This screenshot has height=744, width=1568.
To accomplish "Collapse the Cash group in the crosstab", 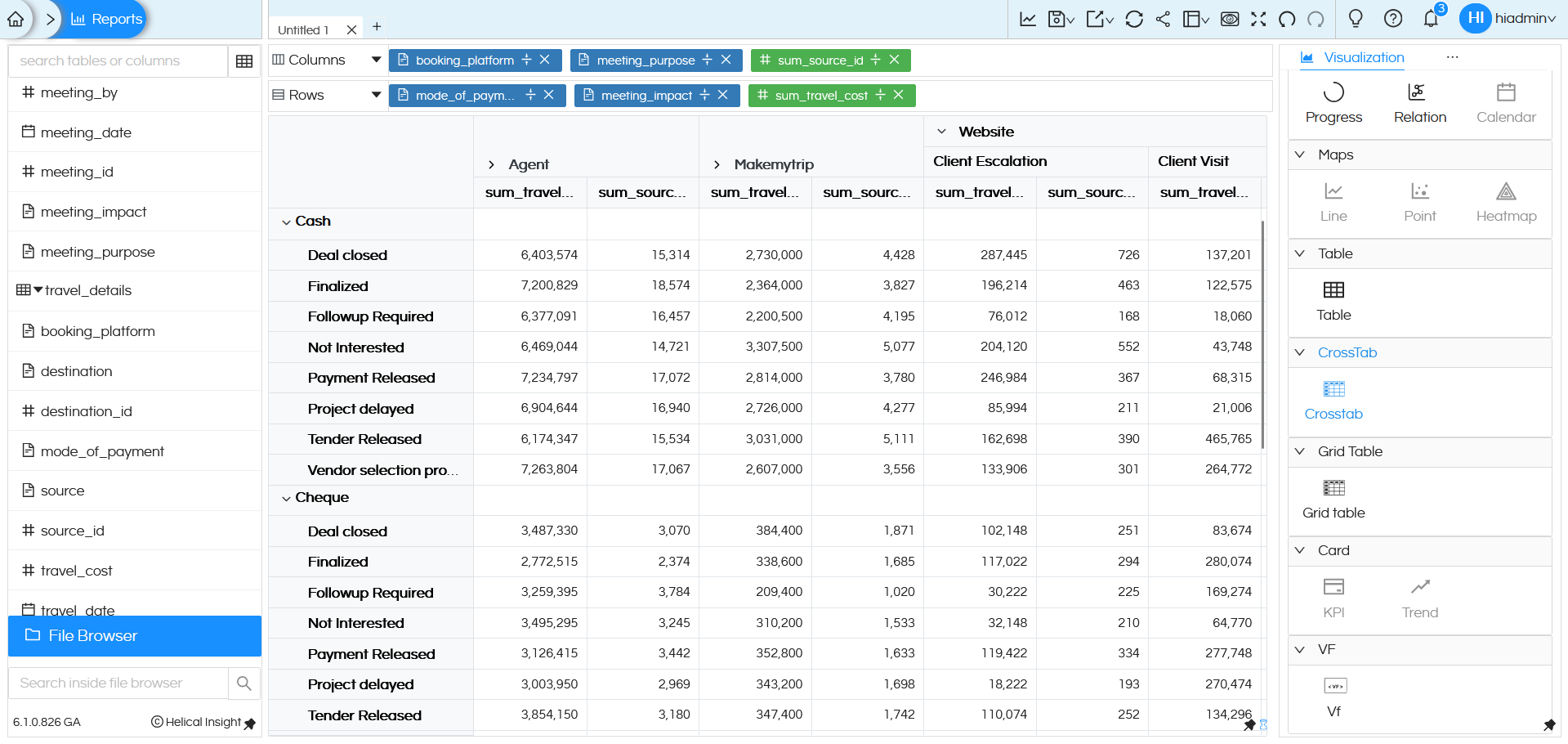I will click(x=287, y=221).
